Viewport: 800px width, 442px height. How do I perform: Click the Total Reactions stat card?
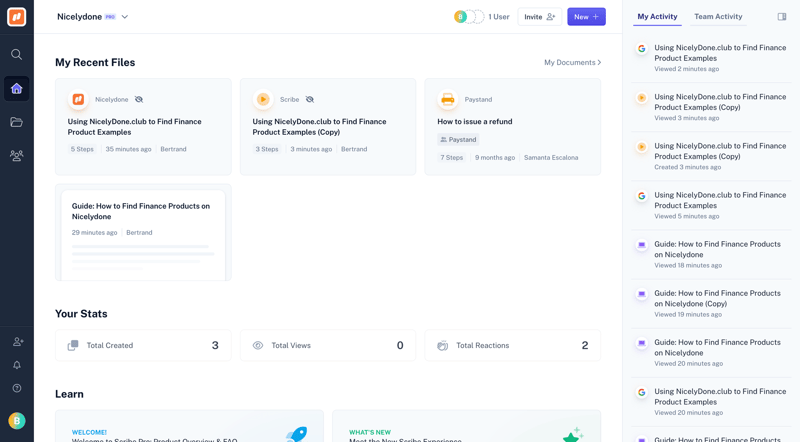pyautogui.click(x=512, y=346)
